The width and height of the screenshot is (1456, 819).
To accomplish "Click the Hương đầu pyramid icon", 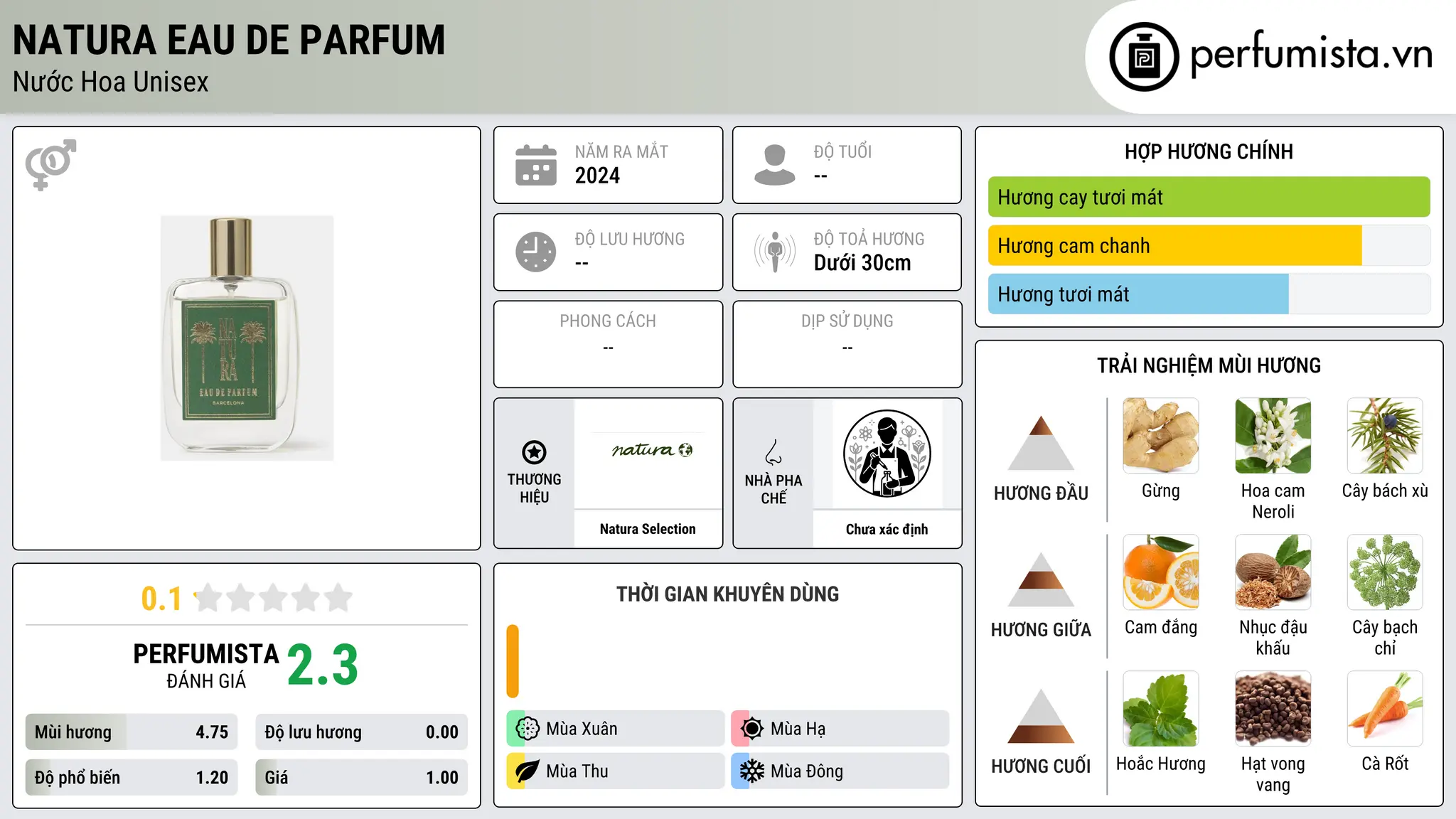I will (x=1041, y=442).
